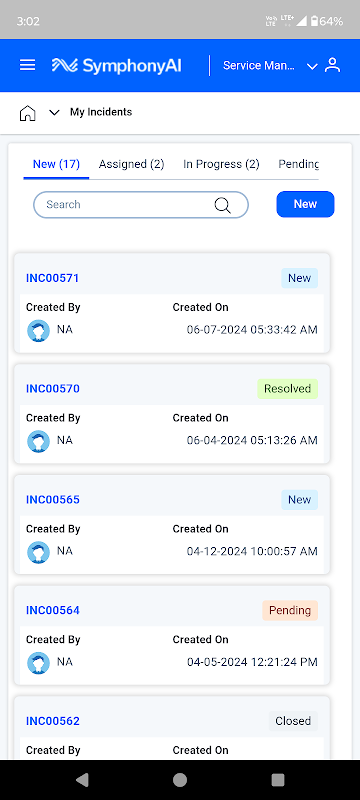Open the Service Man... module selector
The height and width of the screenshot is (800, 360).
[259, 65]
